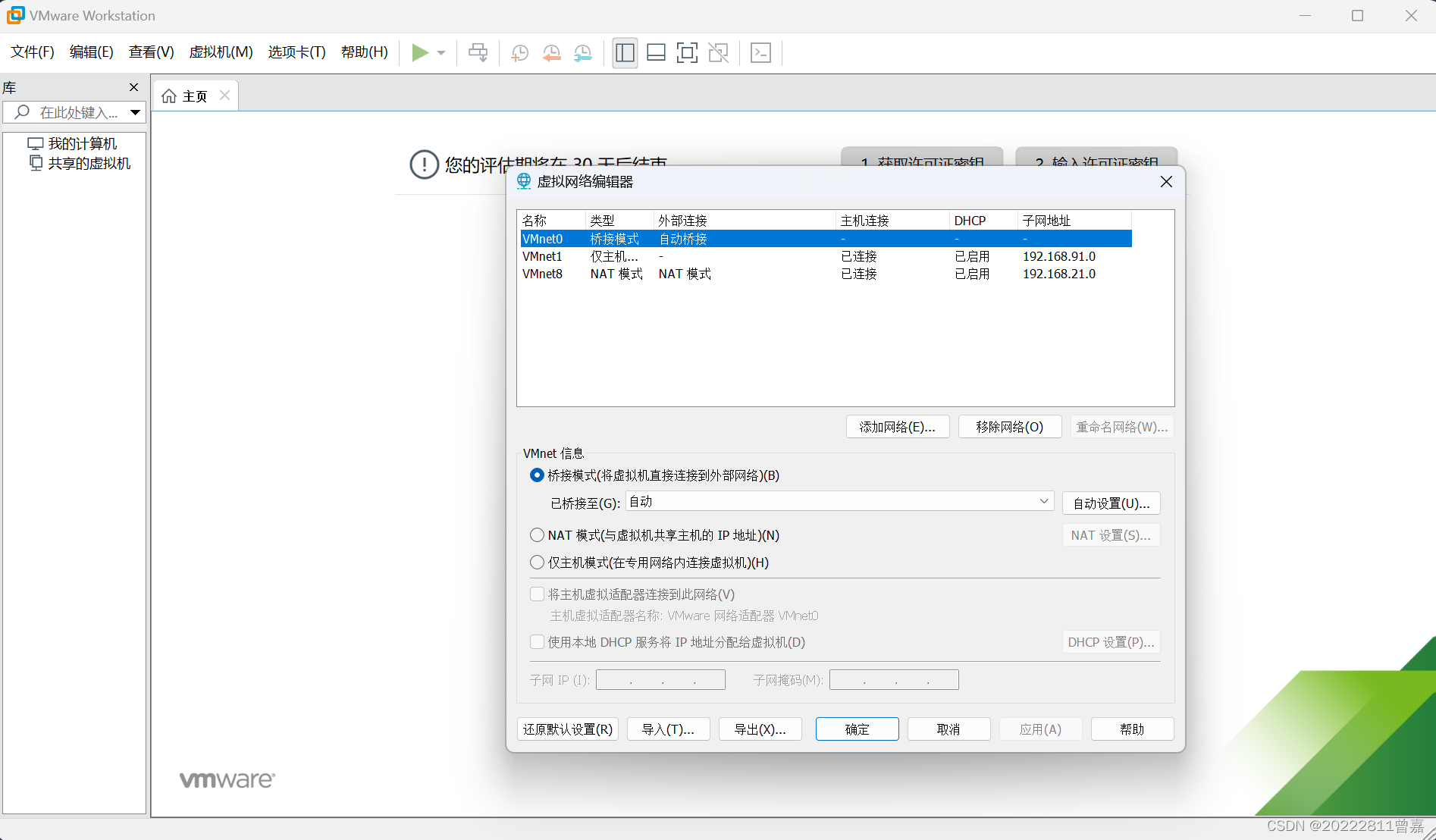Click the 共享的虚拟机 icon
Viewport: 1436px width, 840px height.
(36, 163)
